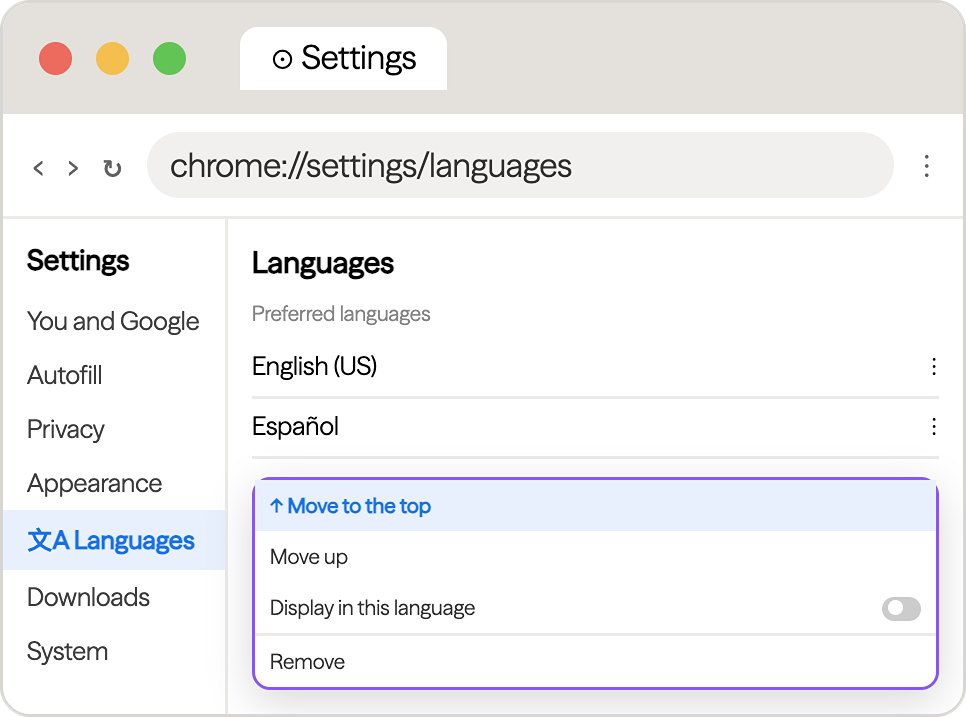Open options menu for English (US)
The width and height of the screenshot is (966, 717).
(x=934, y=367)
